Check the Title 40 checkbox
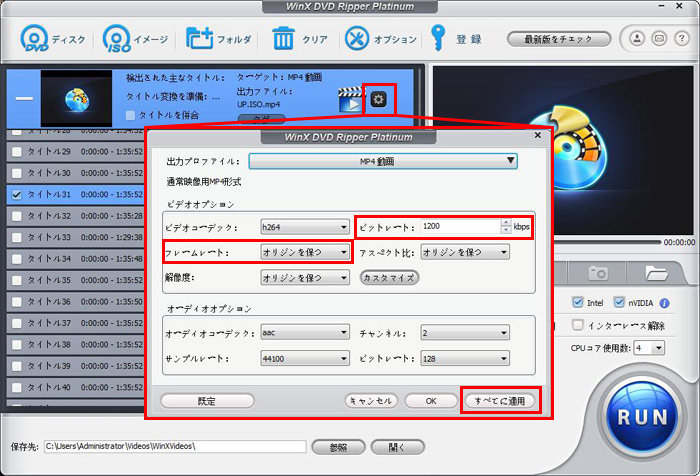 (x=17, y=388)
